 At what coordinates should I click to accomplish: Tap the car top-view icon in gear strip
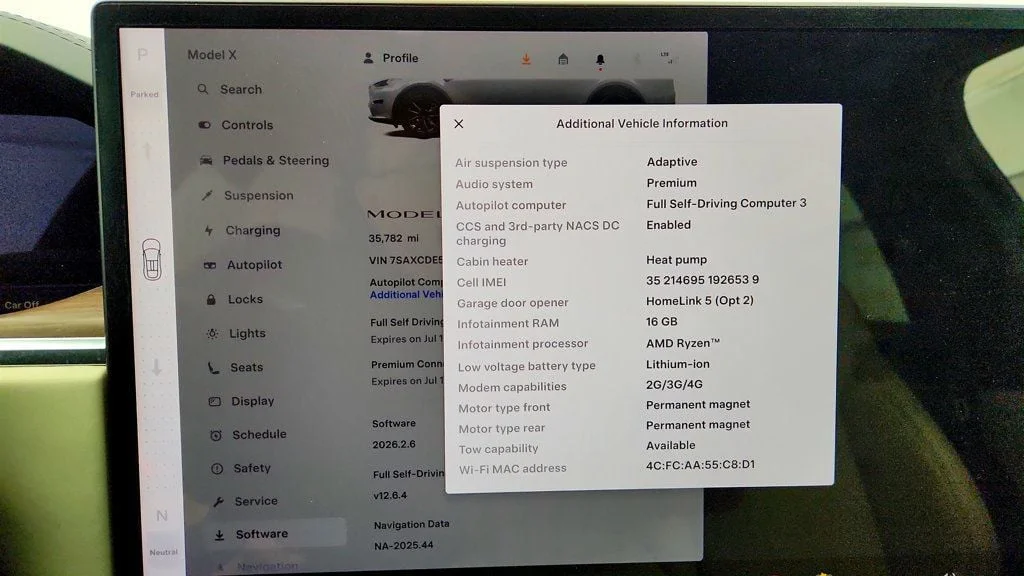coord(152,259)
